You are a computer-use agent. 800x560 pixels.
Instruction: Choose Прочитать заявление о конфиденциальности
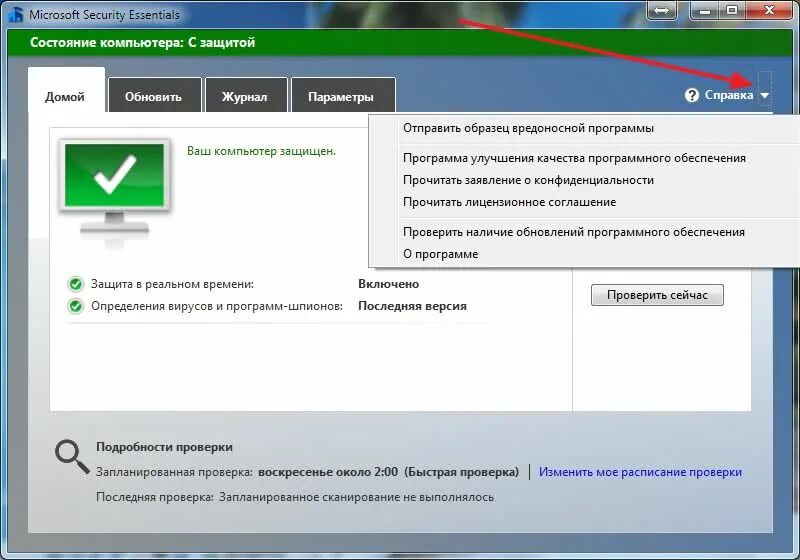pos(584,180)
